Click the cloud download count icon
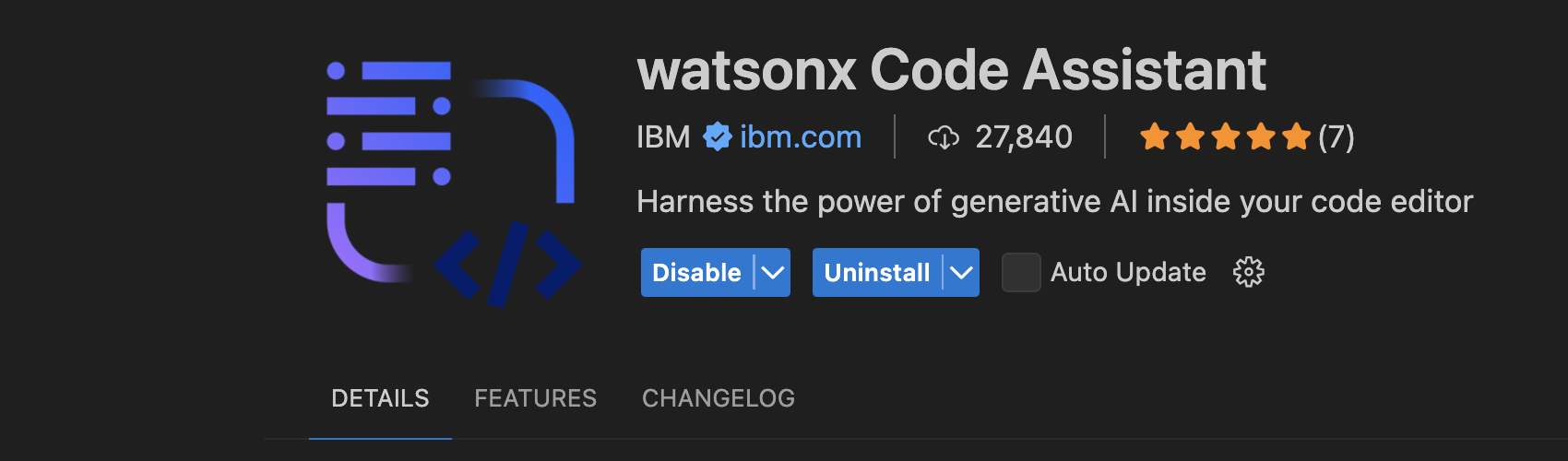Screen dimensions: 1568x461 tap(944, 137)
